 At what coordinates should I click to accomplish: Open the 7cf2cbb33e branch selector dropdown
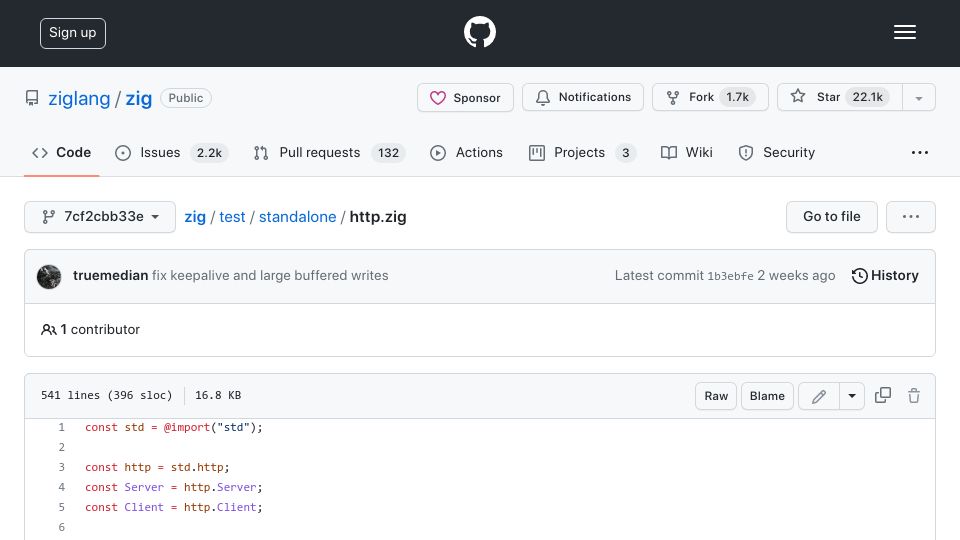click(x=100, y=217)
